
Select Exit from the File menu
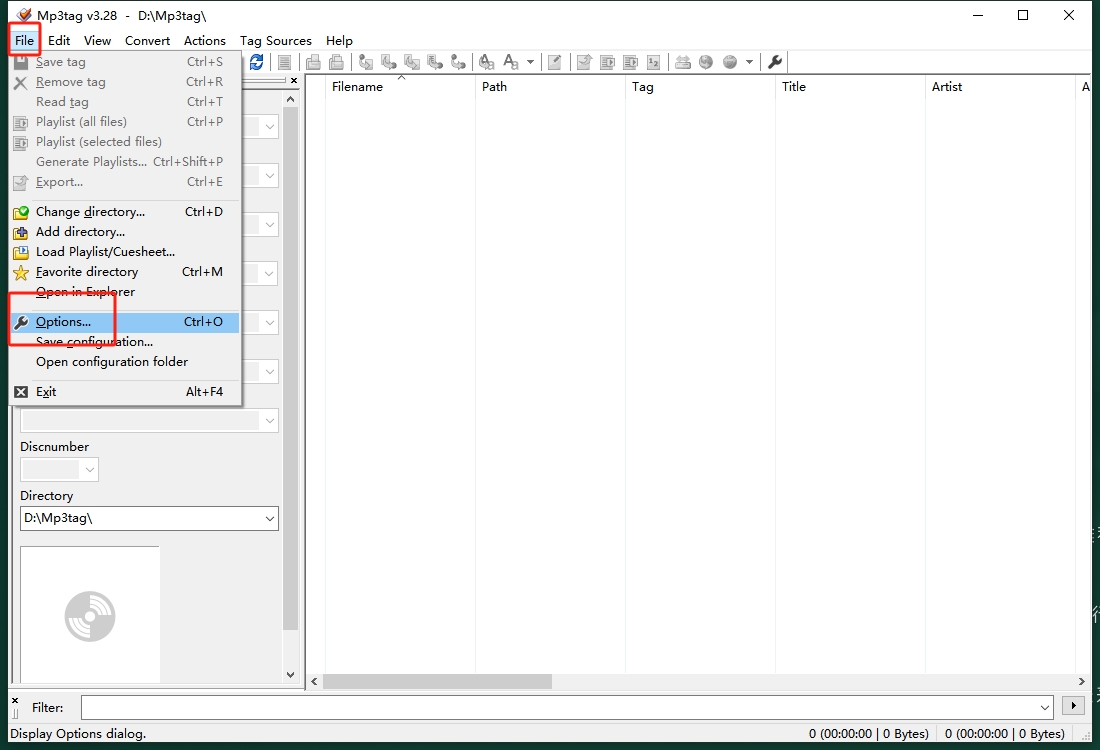point(126,391)
